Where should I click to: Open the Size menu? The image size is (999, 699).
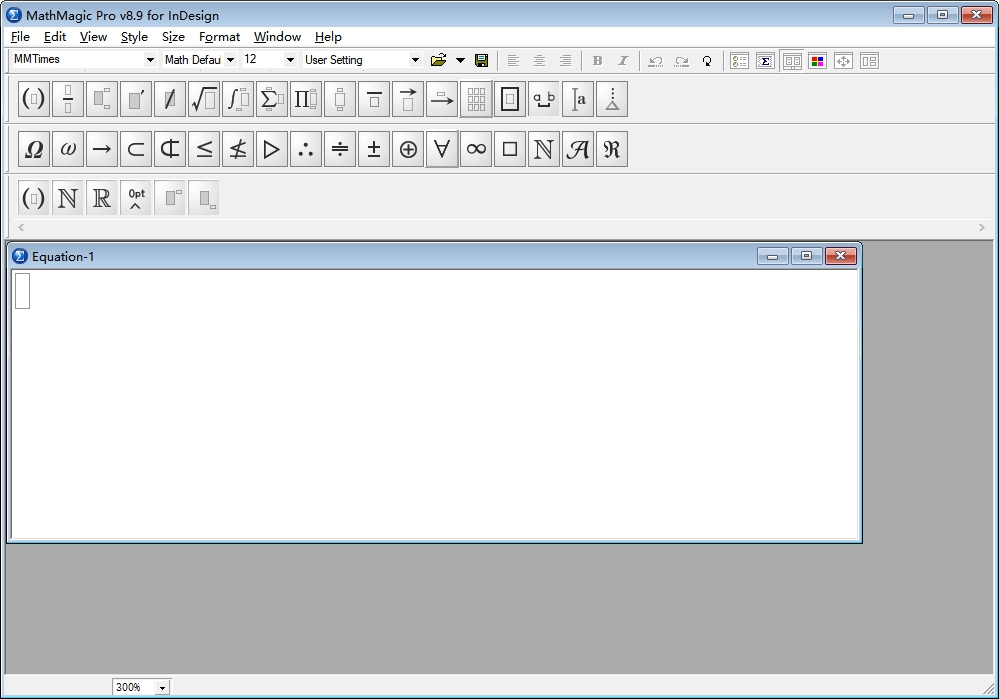point(173,37)
